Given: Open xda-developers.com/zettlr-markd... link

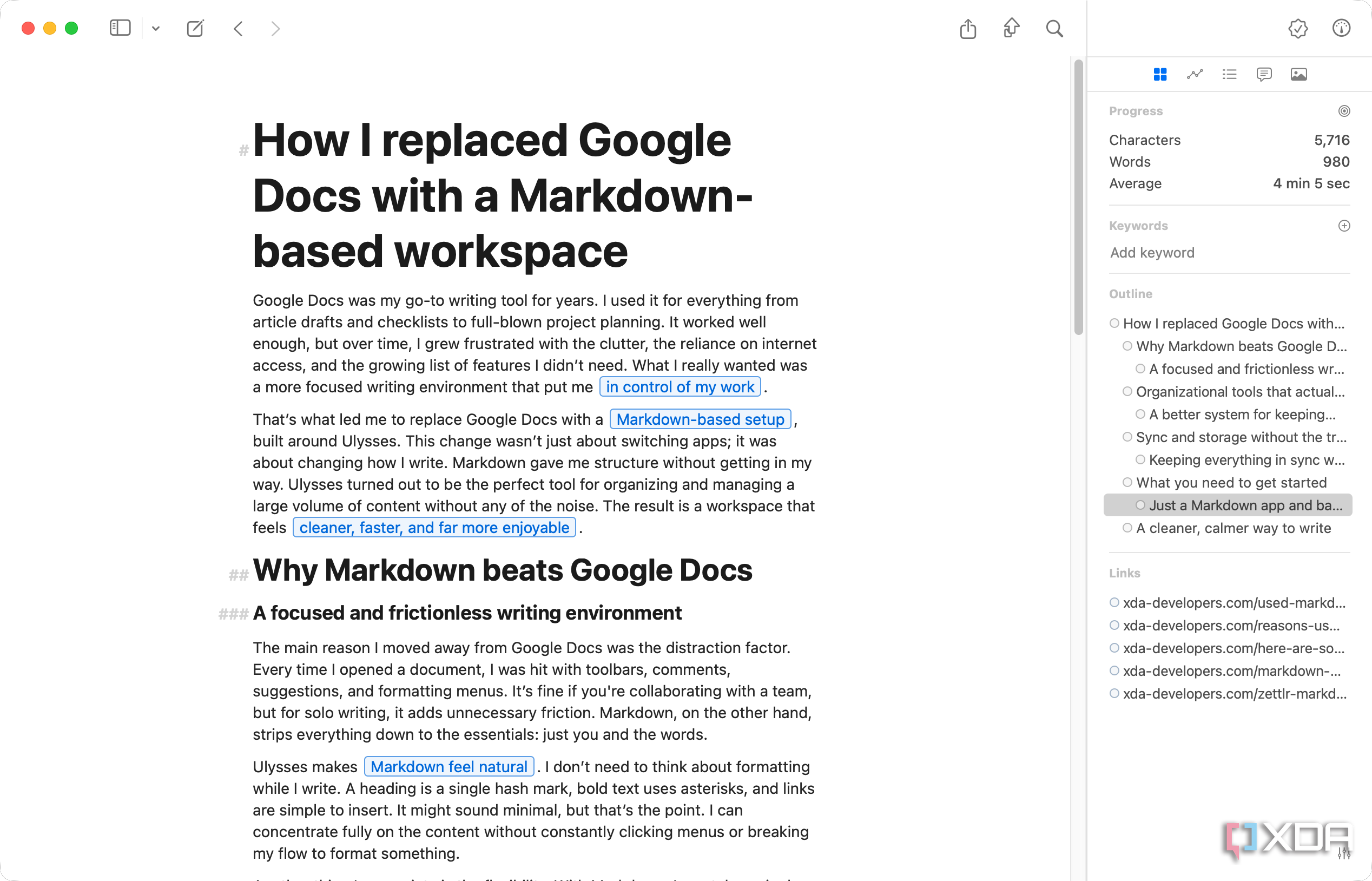Looking at the screenshot, I should [1228, 694].
